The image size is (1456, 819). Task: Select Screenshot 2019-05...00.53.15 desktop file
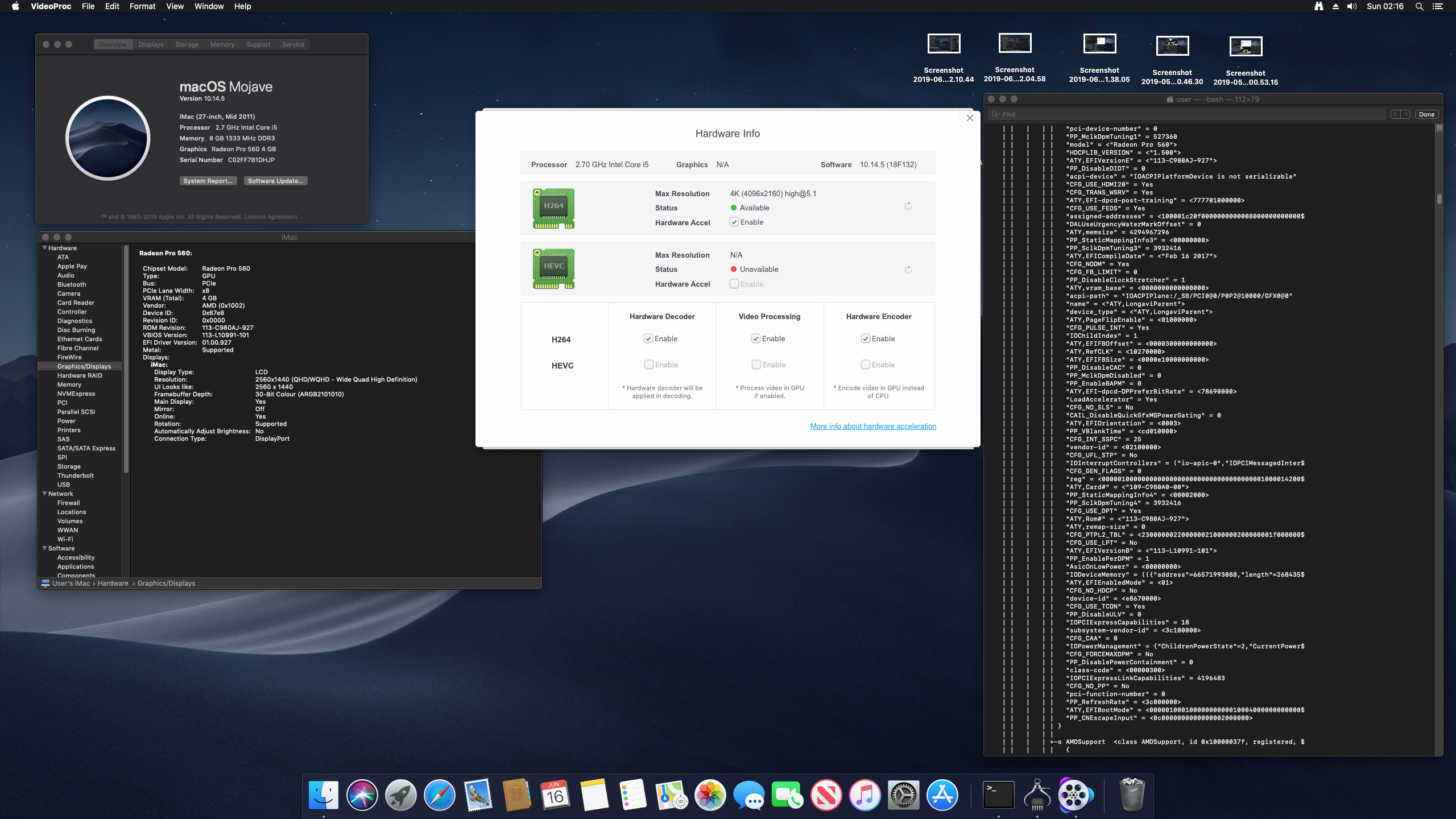point(1246,61)
